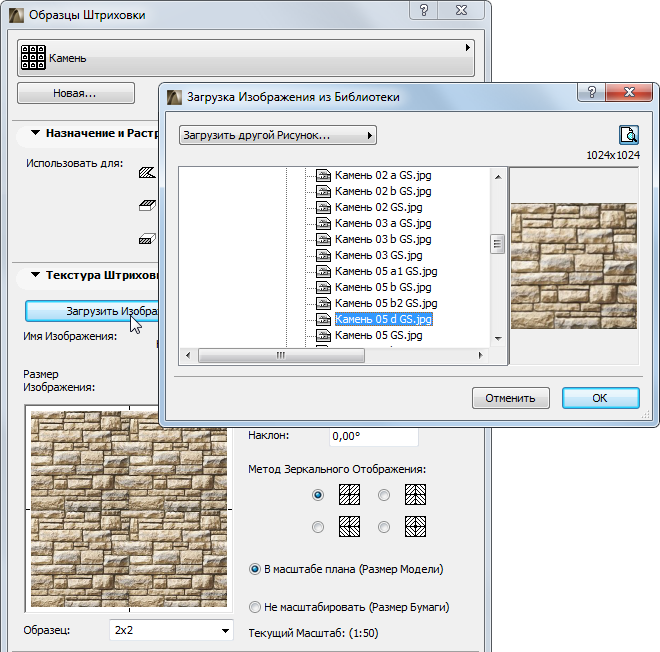The width and height of the screenshot is (660, 652).
Task: Select Камень 05 b GS.jpg in list
Action: click(x=383, y=287)
